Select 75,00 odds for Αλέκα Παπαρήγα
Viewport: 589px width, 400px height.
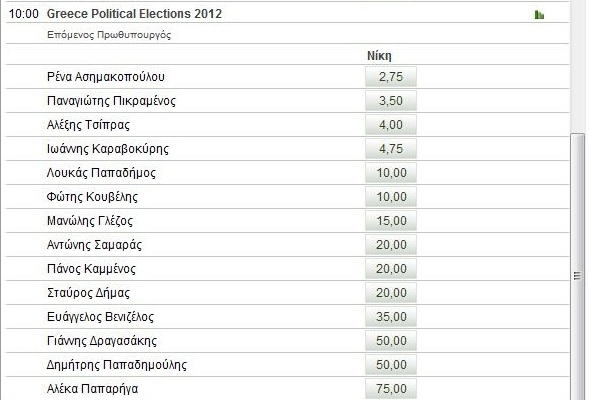pyautogui.click(x=391, y=389)
